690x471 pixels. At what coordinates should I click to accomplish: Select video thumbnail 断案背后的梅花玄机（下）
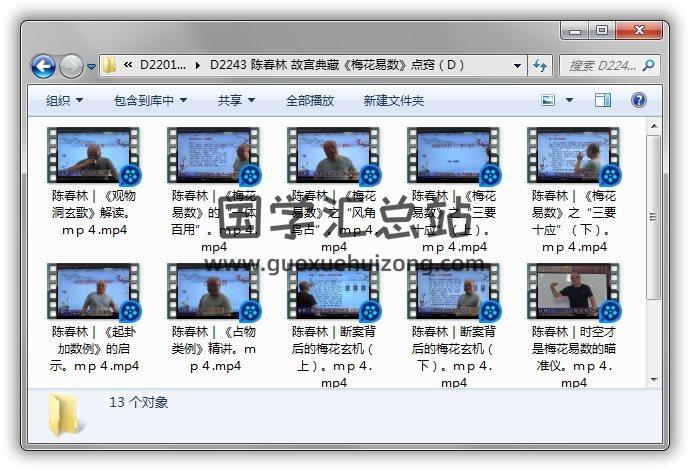[x=454, y=291]
